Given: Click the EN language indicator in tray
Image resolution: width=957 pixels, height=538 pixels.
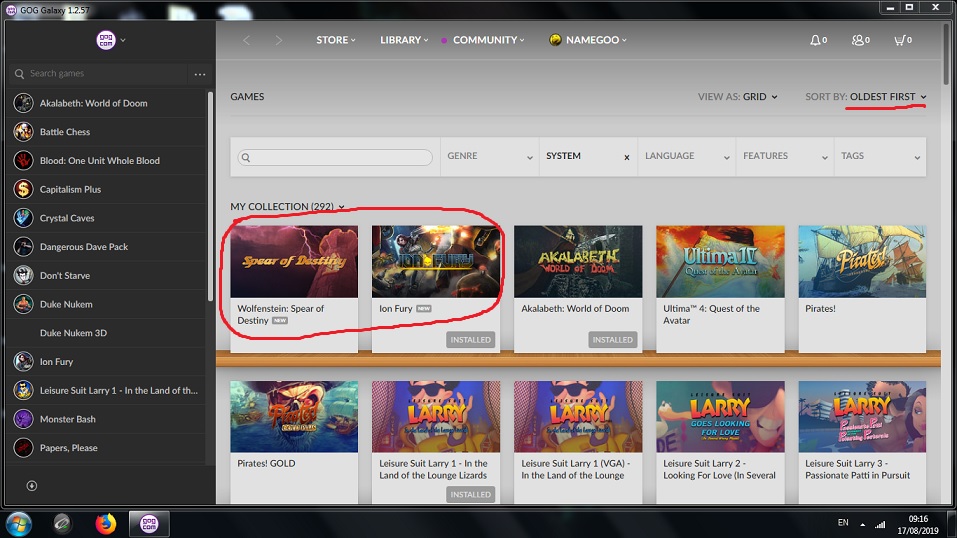Looking at the screenshot, I should point(843,523).
